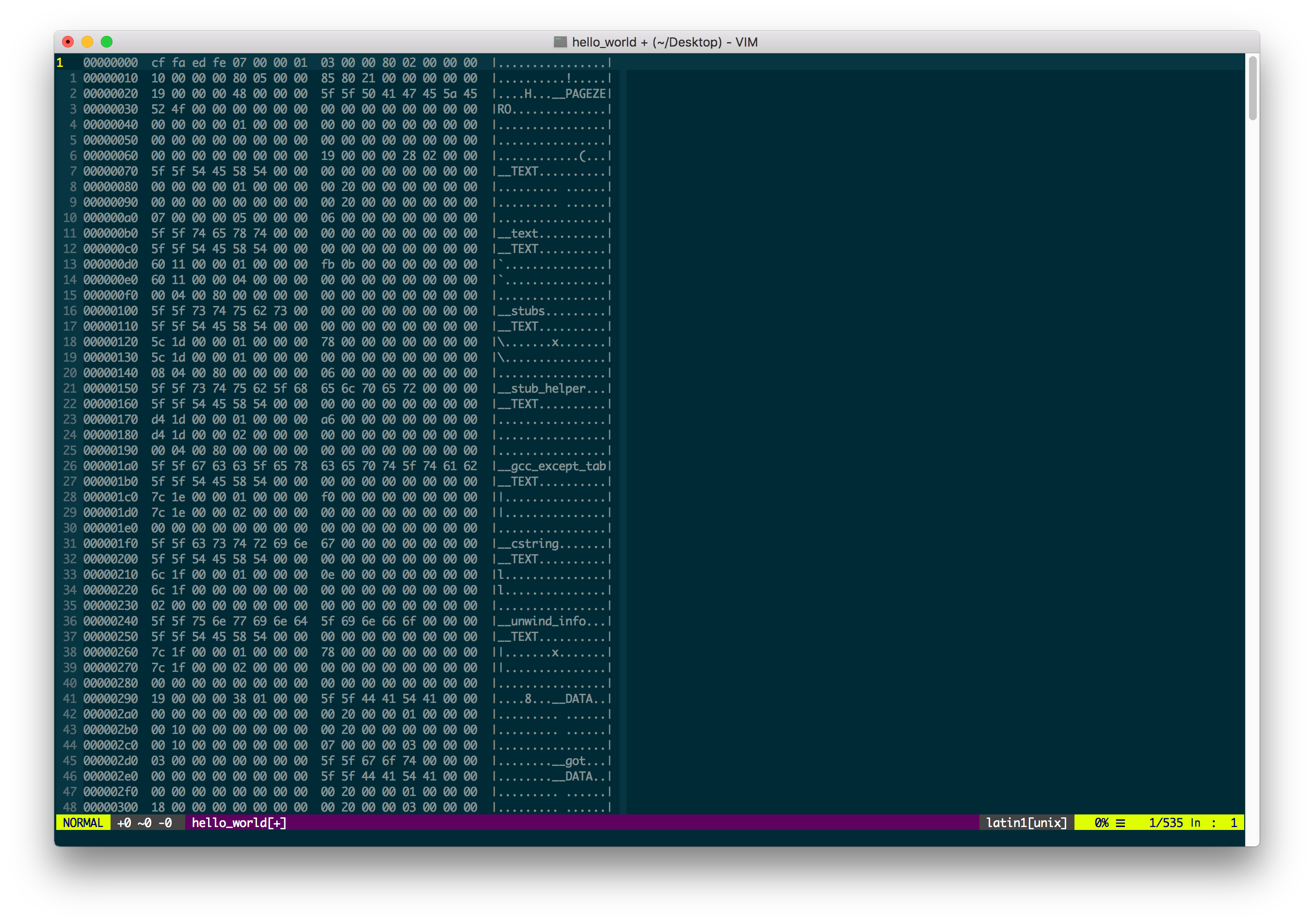Click the document icon in the title bar
Screen dimensions: 1314x924
point(560,42)
